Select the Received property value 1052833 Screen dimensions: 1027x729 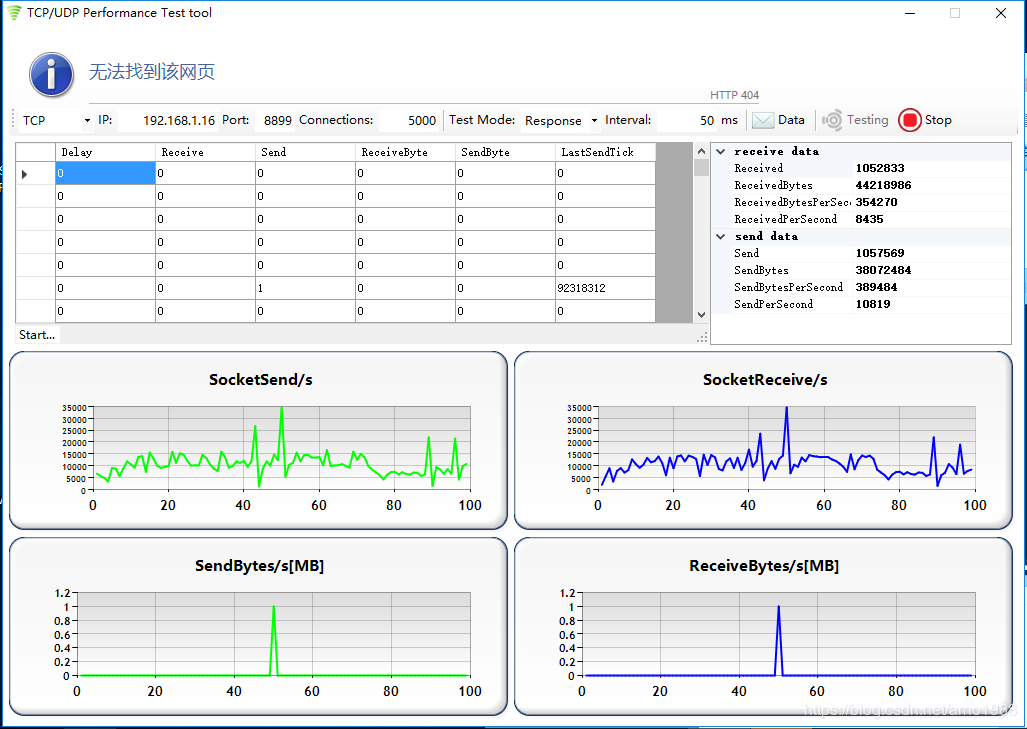coord(880,168)
